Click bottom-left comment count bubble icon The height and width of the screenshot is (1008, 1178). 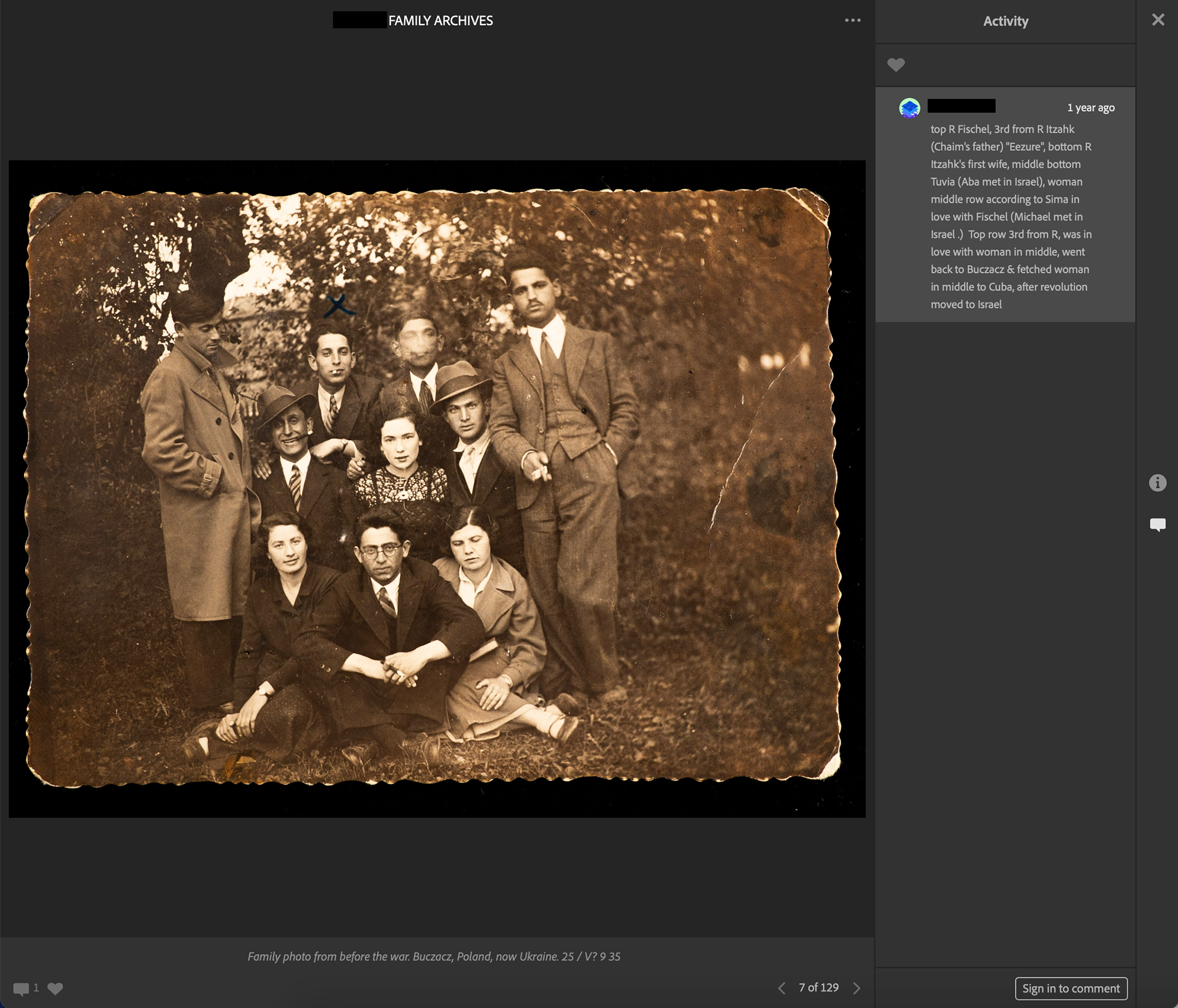click(21, 988)
